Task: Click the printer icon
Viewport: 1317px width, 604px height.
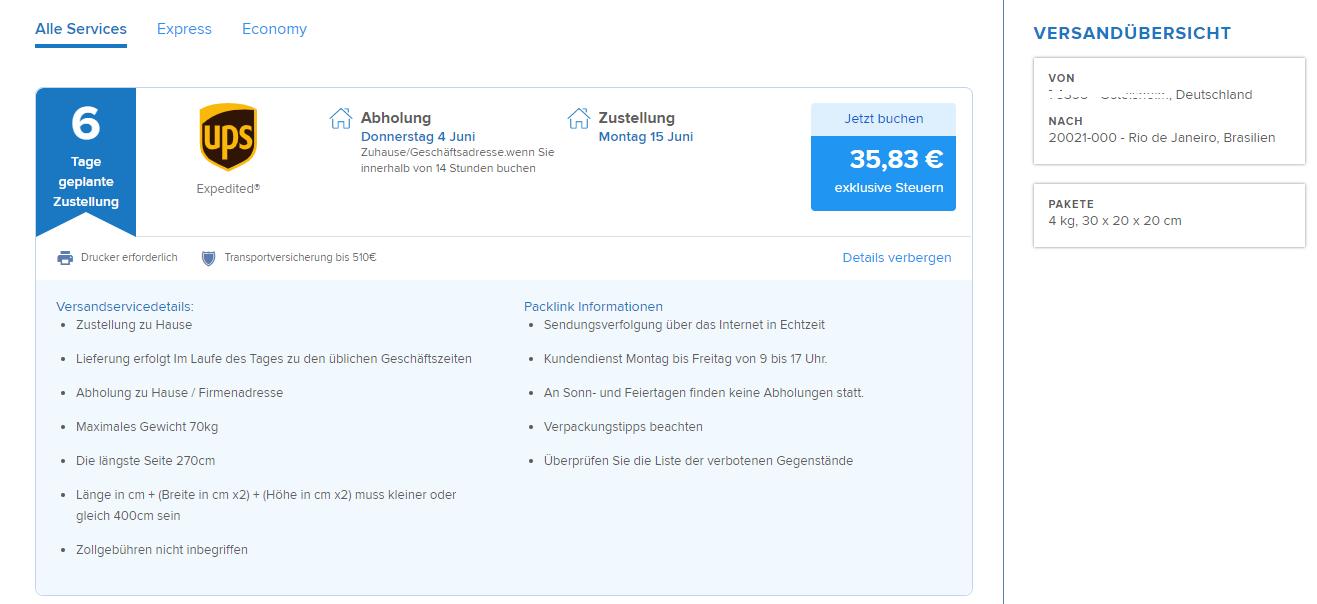Action: click(65, 258)
